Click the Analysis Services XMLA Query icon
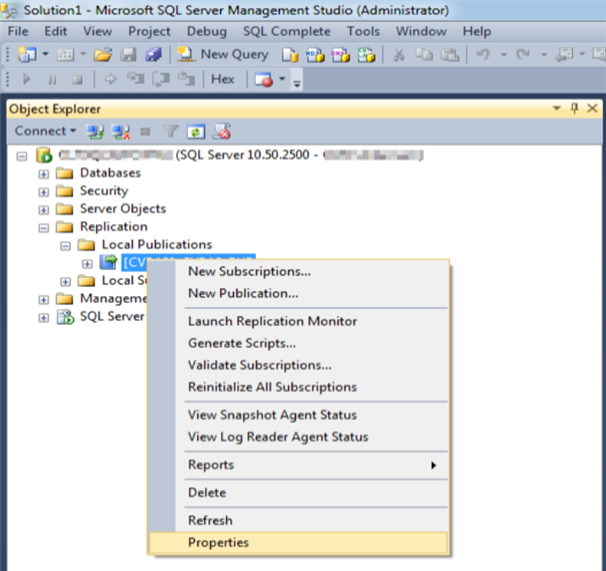606x571 pixels. (x=366, y=55)
